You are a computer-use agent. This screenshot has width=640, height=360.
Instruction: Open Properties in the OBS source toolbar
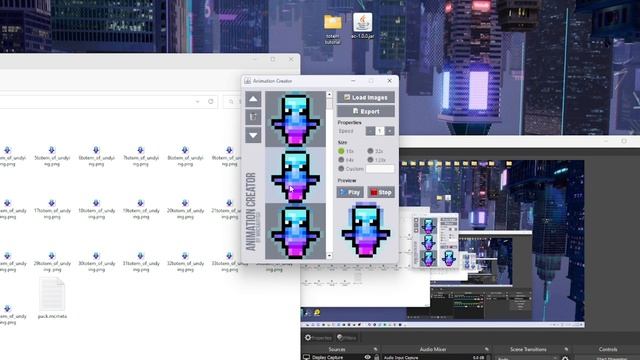coord(318,338)
